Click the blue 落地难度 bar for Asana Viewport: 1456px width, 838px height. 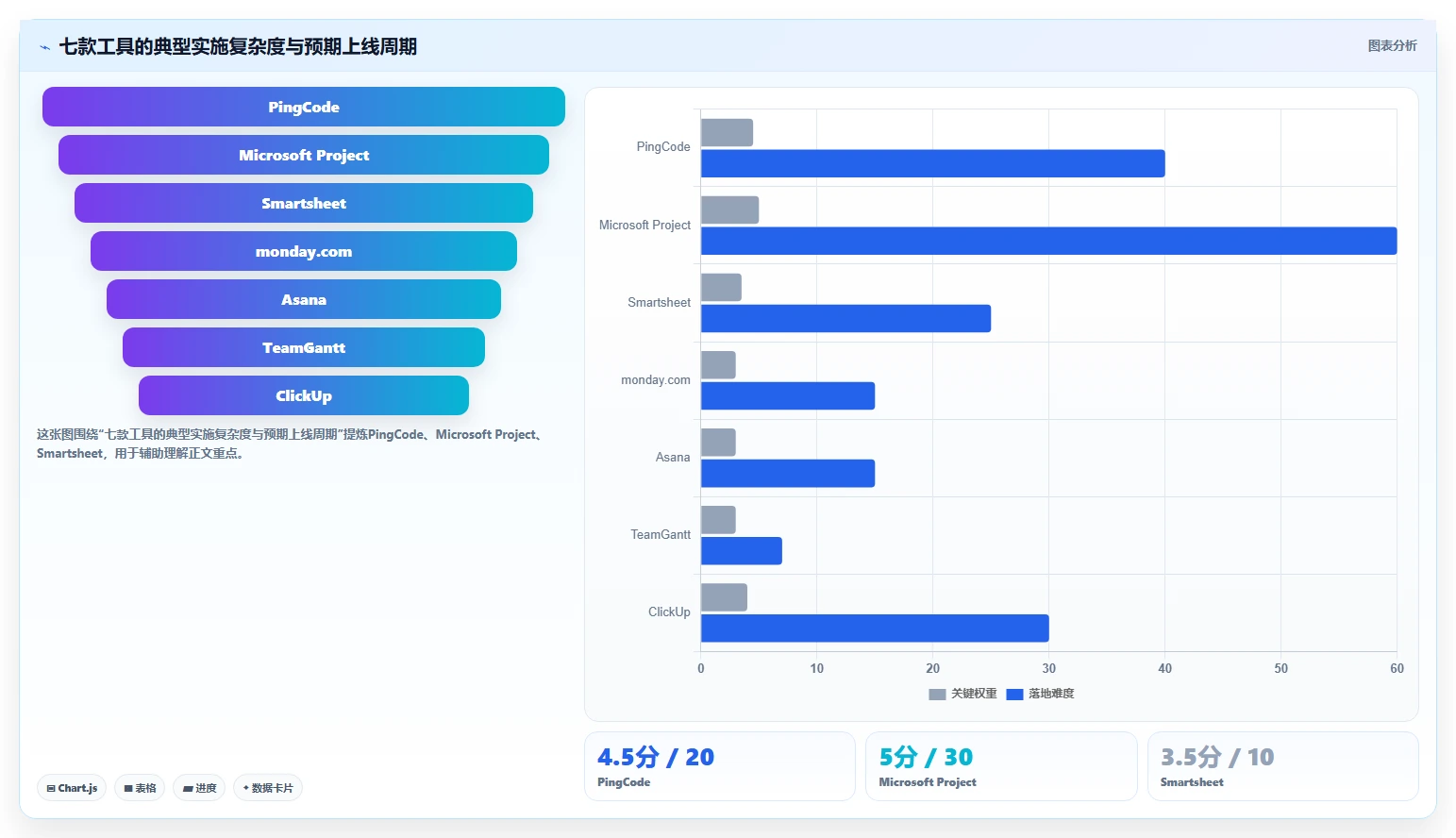[788, 473]
